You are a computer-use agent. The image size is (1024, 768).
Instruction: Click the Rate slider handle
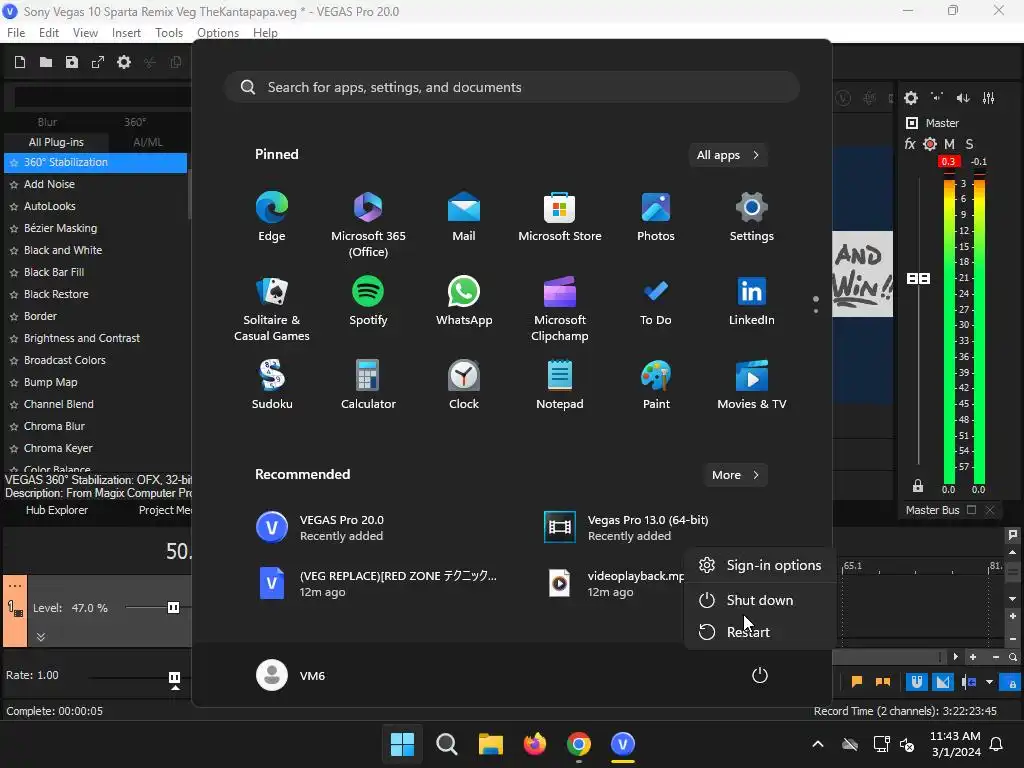174,678
